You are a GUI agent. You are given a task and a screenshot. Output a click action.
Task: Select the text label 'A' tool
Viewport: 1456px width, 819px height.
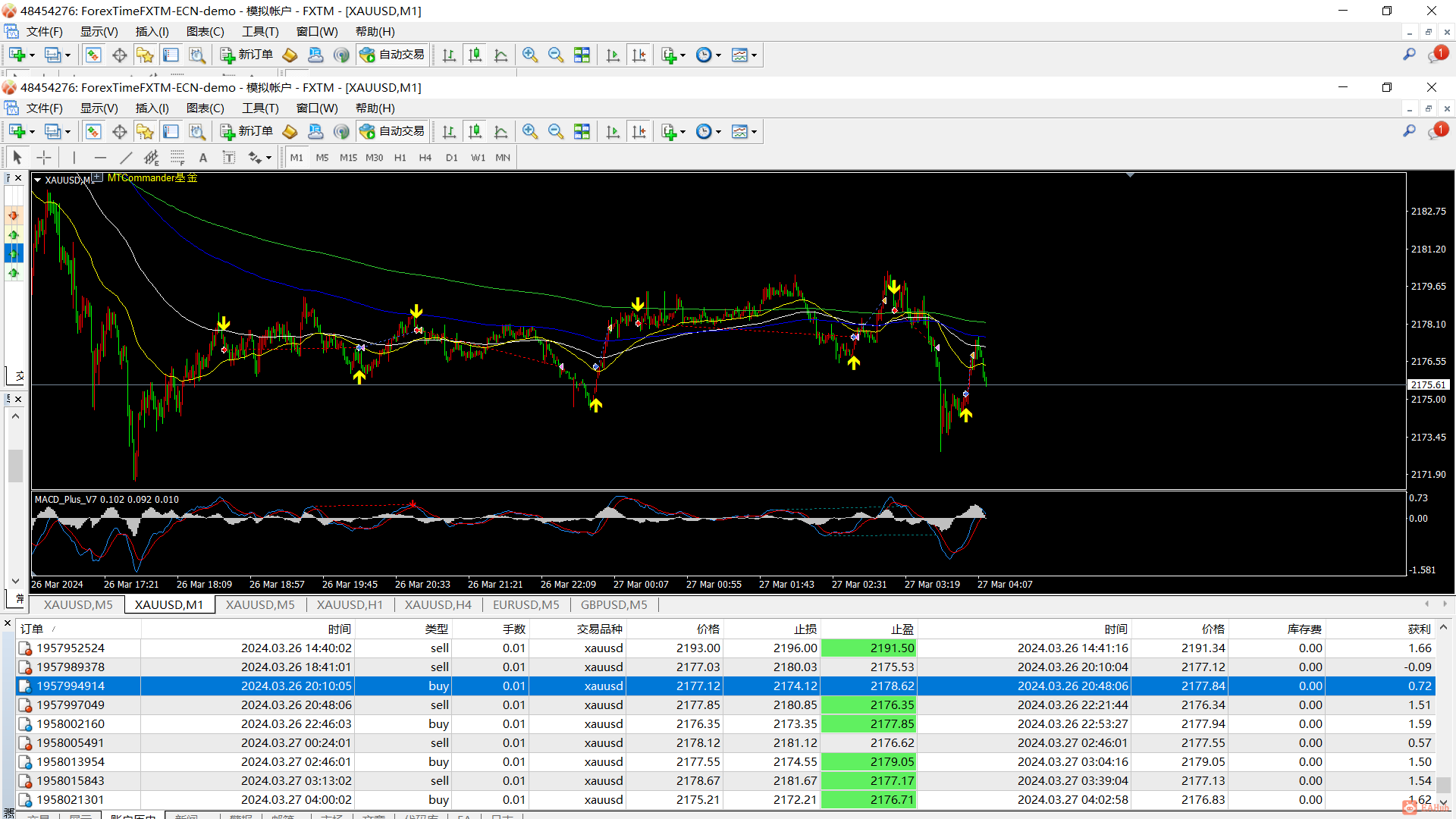[202, 158]
